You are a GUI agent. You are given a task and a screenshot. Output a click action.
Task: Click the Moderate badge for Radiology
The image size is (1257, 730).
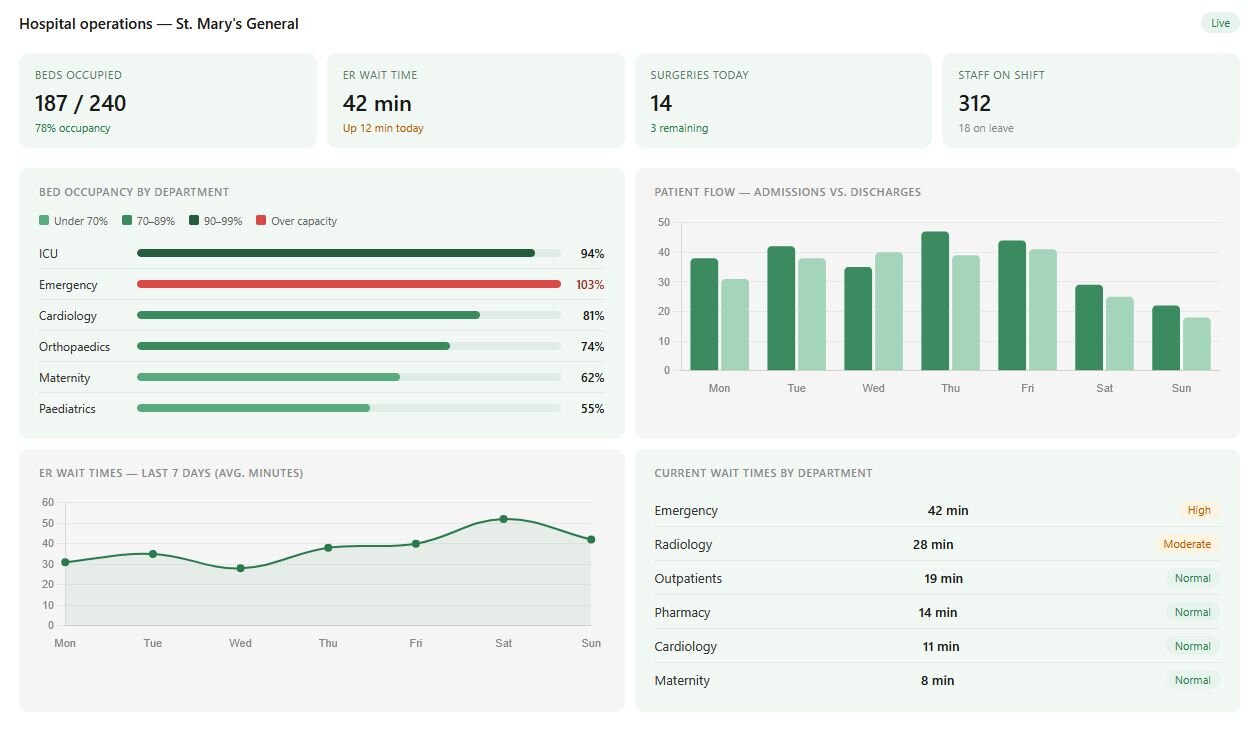[x=1187, y=544]
